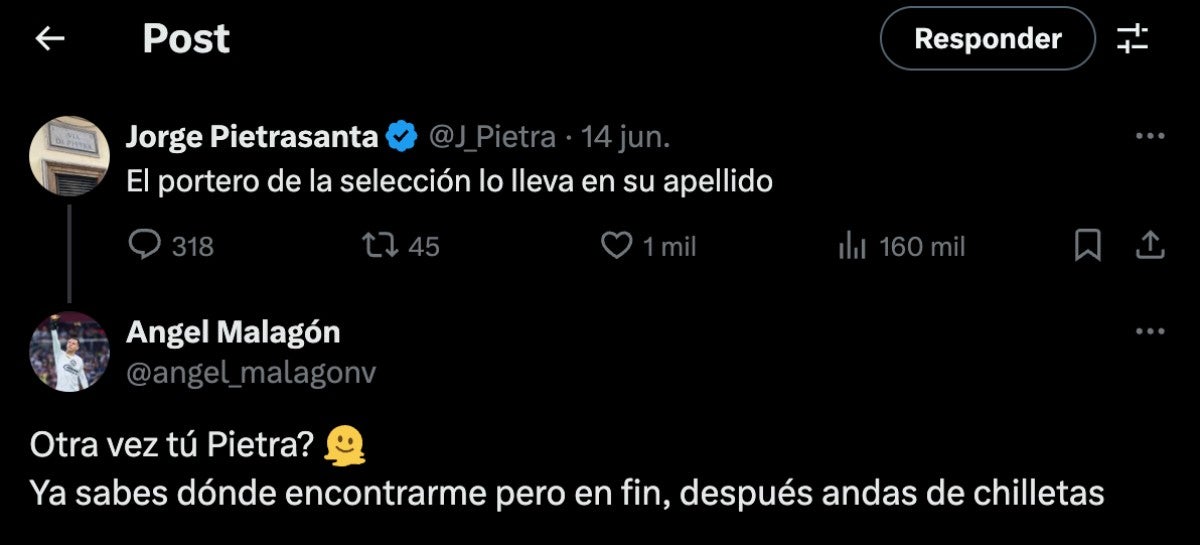Like the post with 1 mil likes
Screen dimensions: 1200x545
pyautogui.click(x=617, y=245)
